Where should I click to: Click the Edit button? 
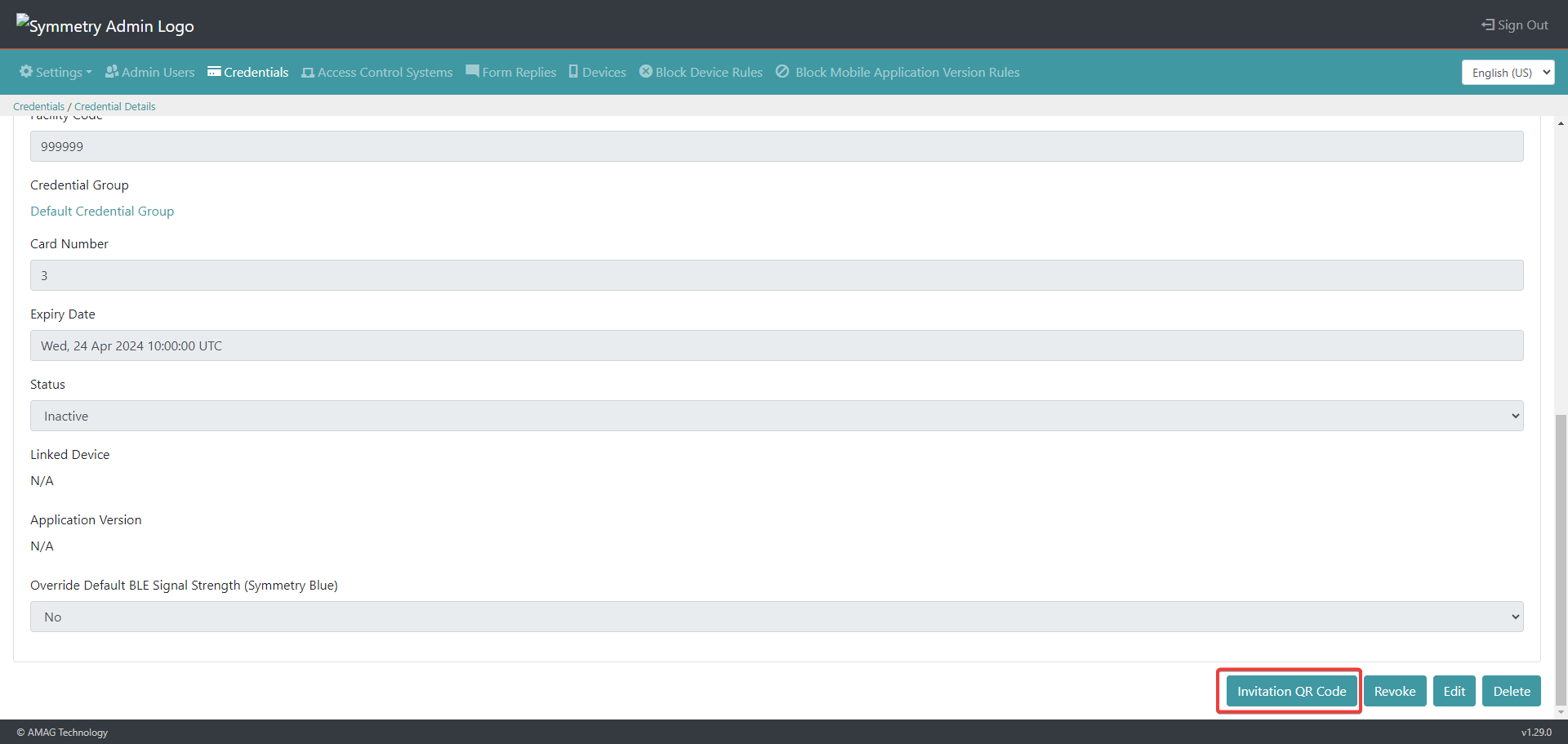1454,691
